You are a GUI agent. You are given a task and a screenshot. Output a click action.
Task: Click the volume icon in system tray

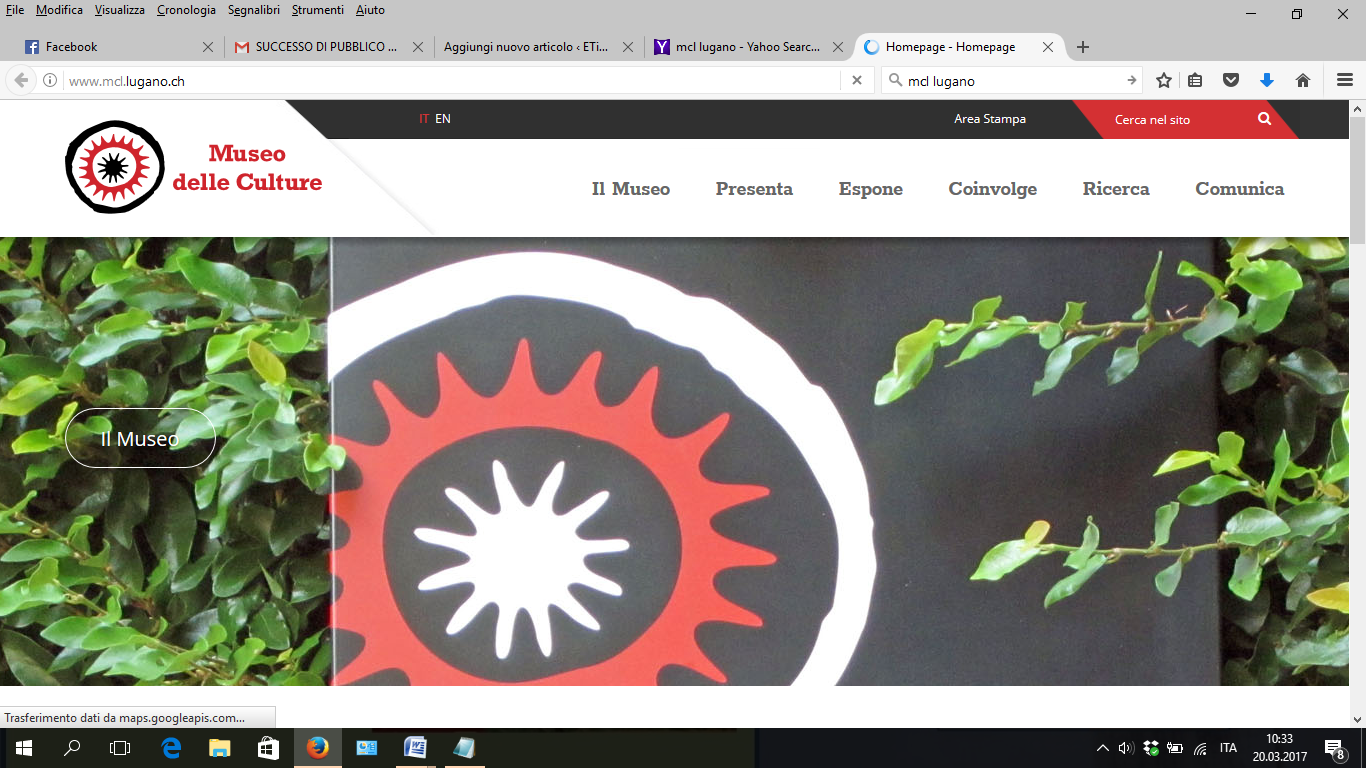point(1126,748)
